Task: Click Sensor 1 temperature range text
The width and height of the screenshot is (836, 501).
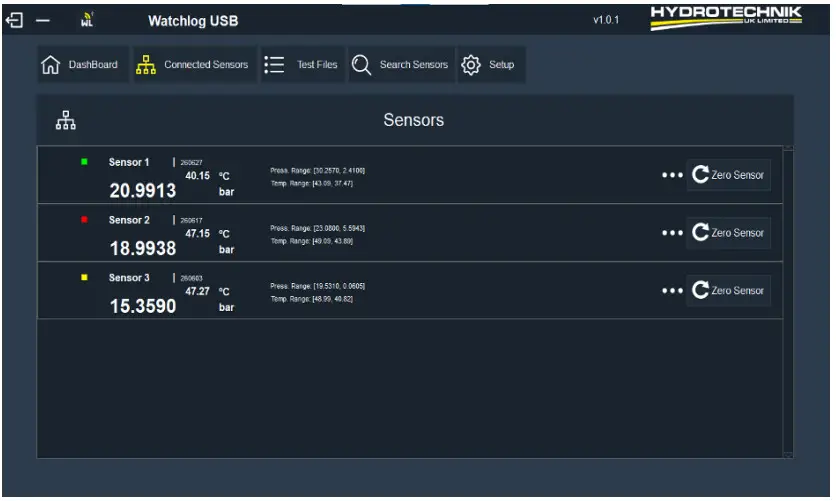Action: click(x=311, y=183)
